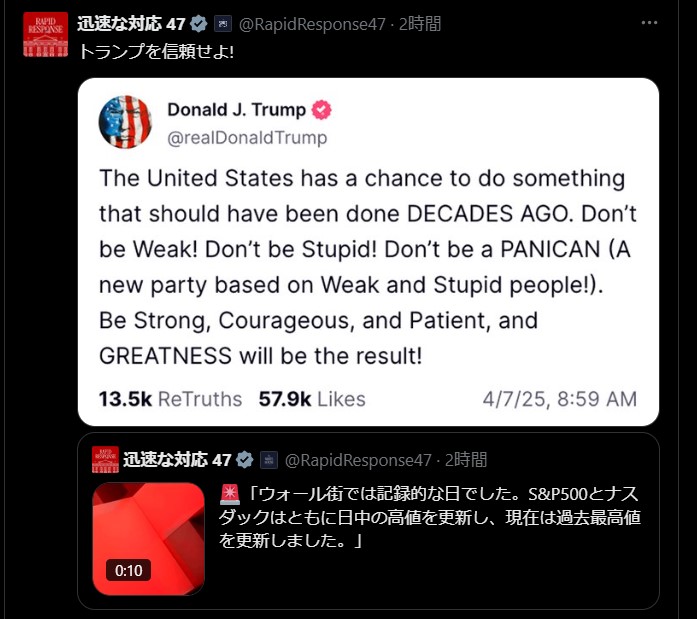Click Donald J. Trump's flag-face avatar in the image

125,122
